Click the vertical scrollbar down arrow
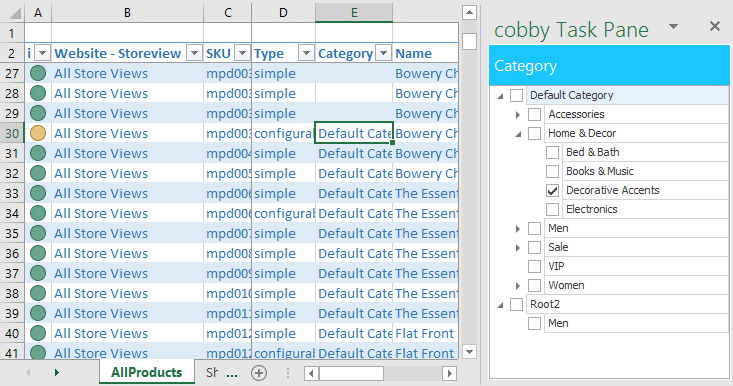Viewport: 733px width, 386px height. pos(469,351)
